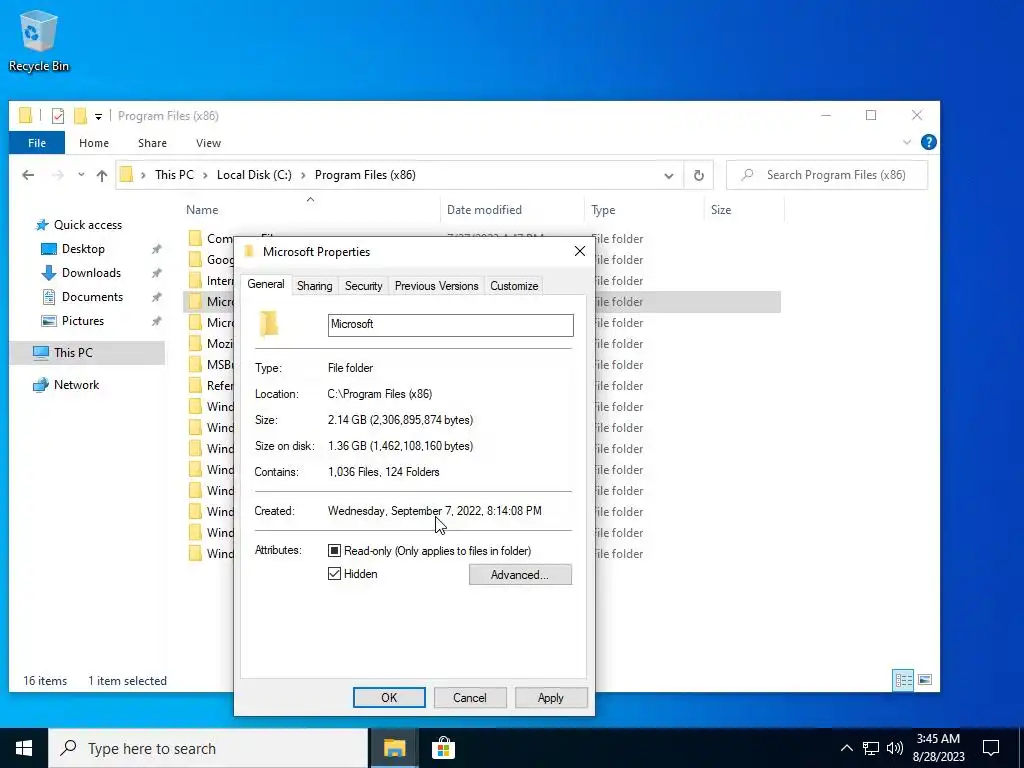
Task: Open the network icon in system tray
Action: [x=871, y=748]
